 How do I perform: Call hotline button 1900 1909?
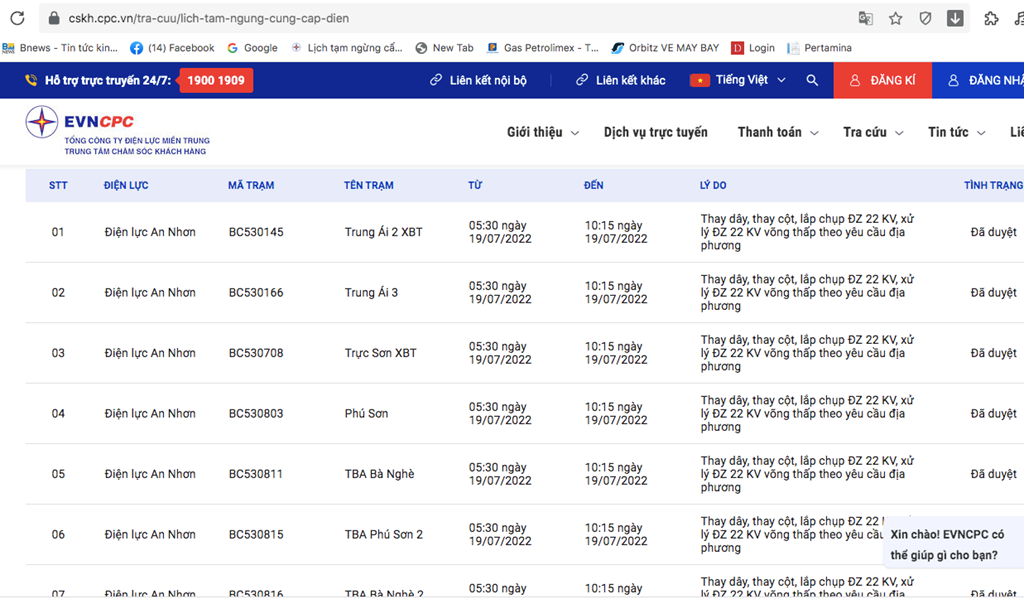216,80
